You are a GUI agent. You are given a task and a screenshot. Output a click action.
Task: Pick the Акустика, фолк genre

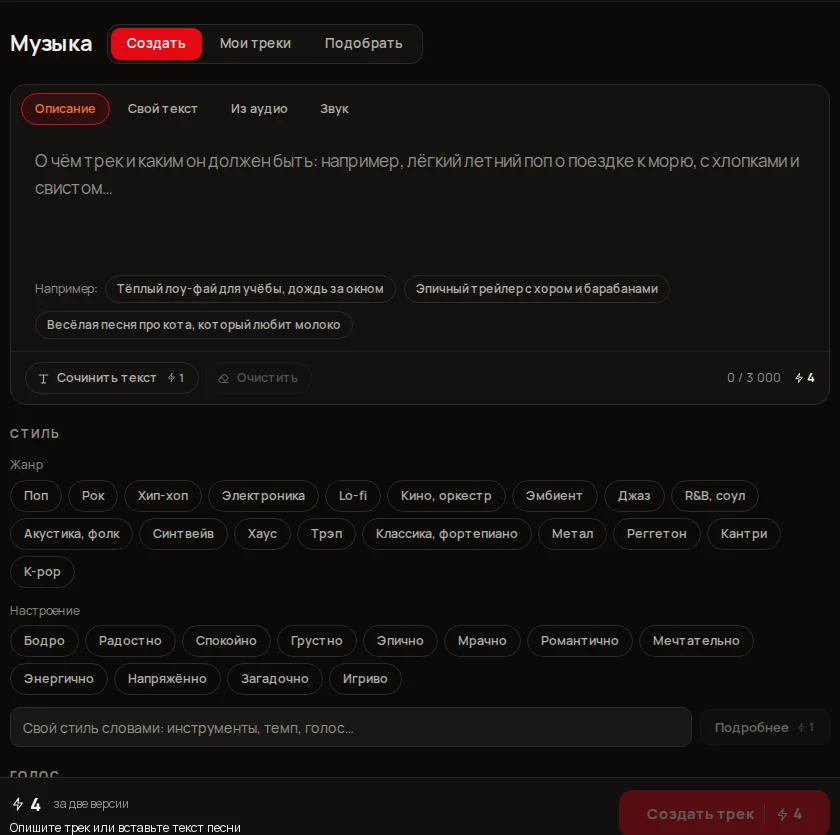71,534
